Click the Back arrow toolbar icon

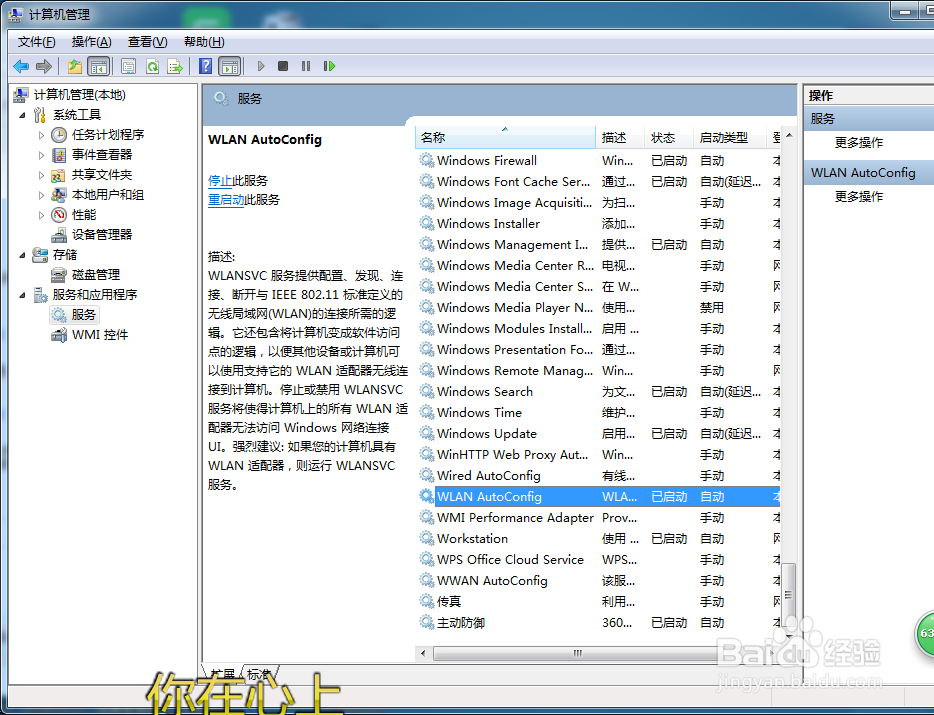coord(21,66)
